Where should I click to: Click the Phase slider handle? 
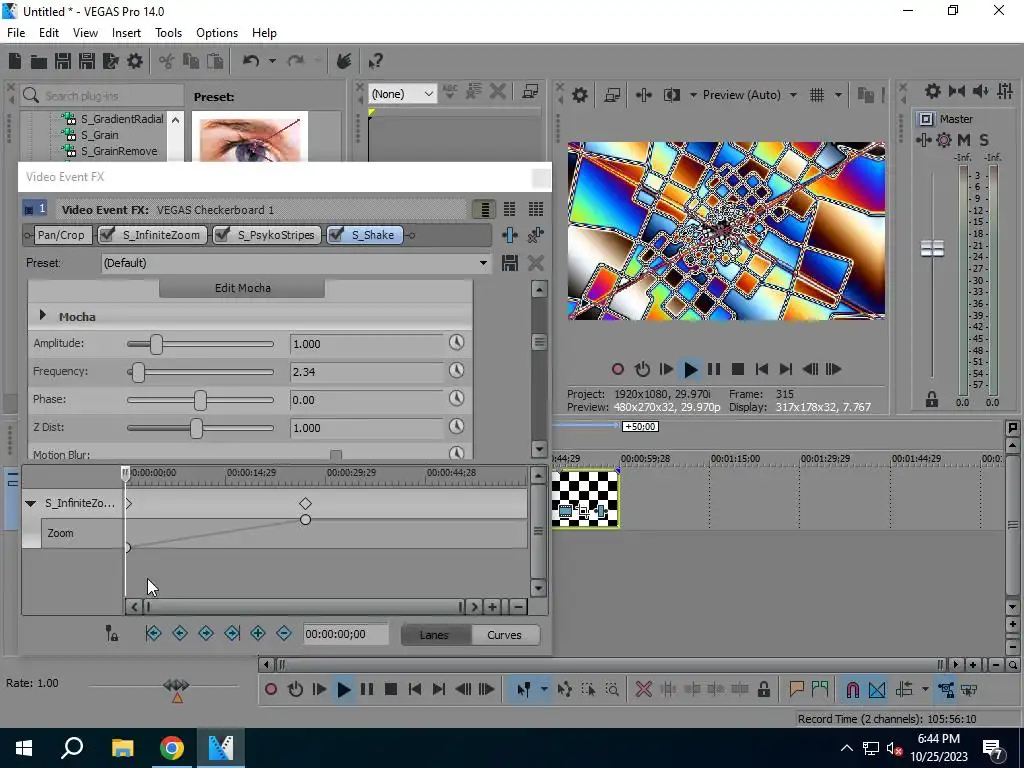[x=200, y=400]
